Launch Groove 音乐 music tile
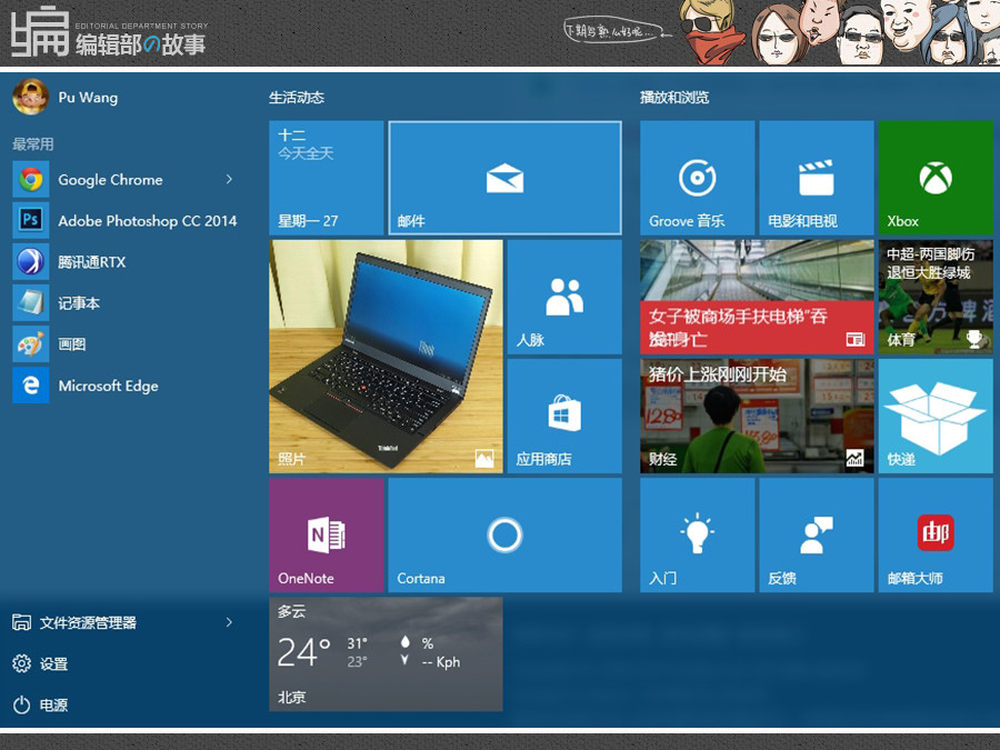 click(x=697, y=178)
